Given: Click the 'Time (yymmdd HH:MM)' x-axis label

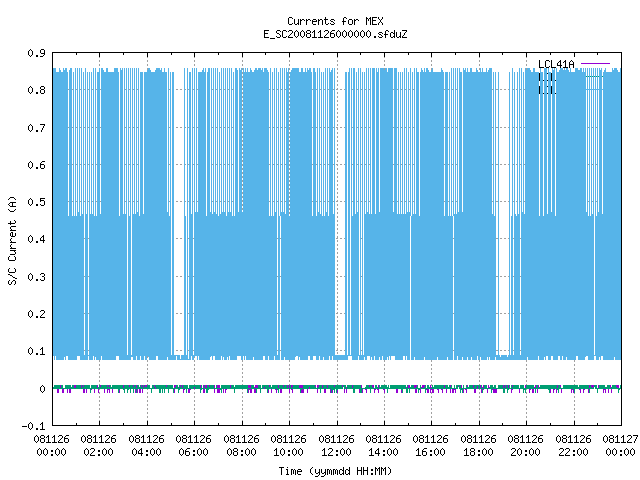Looking at the screenshot, I should point(335,471).
